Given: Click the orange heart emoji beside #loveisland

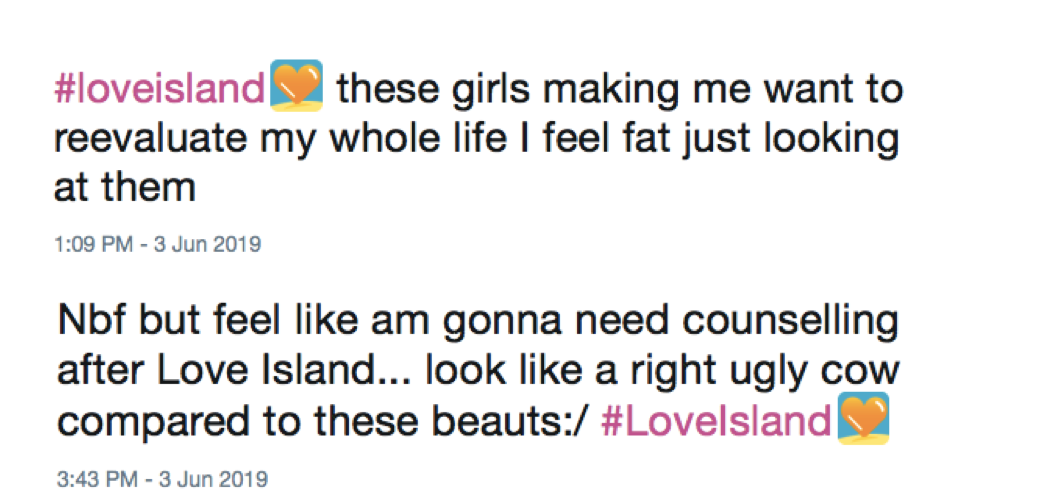Looking at the screenshot, I should 297,86.
